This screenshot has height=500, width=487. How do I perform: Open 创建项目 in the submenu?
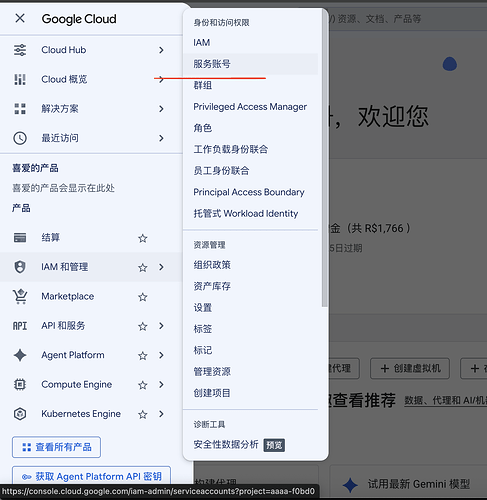pyautogui.click(x=250, y=393)
